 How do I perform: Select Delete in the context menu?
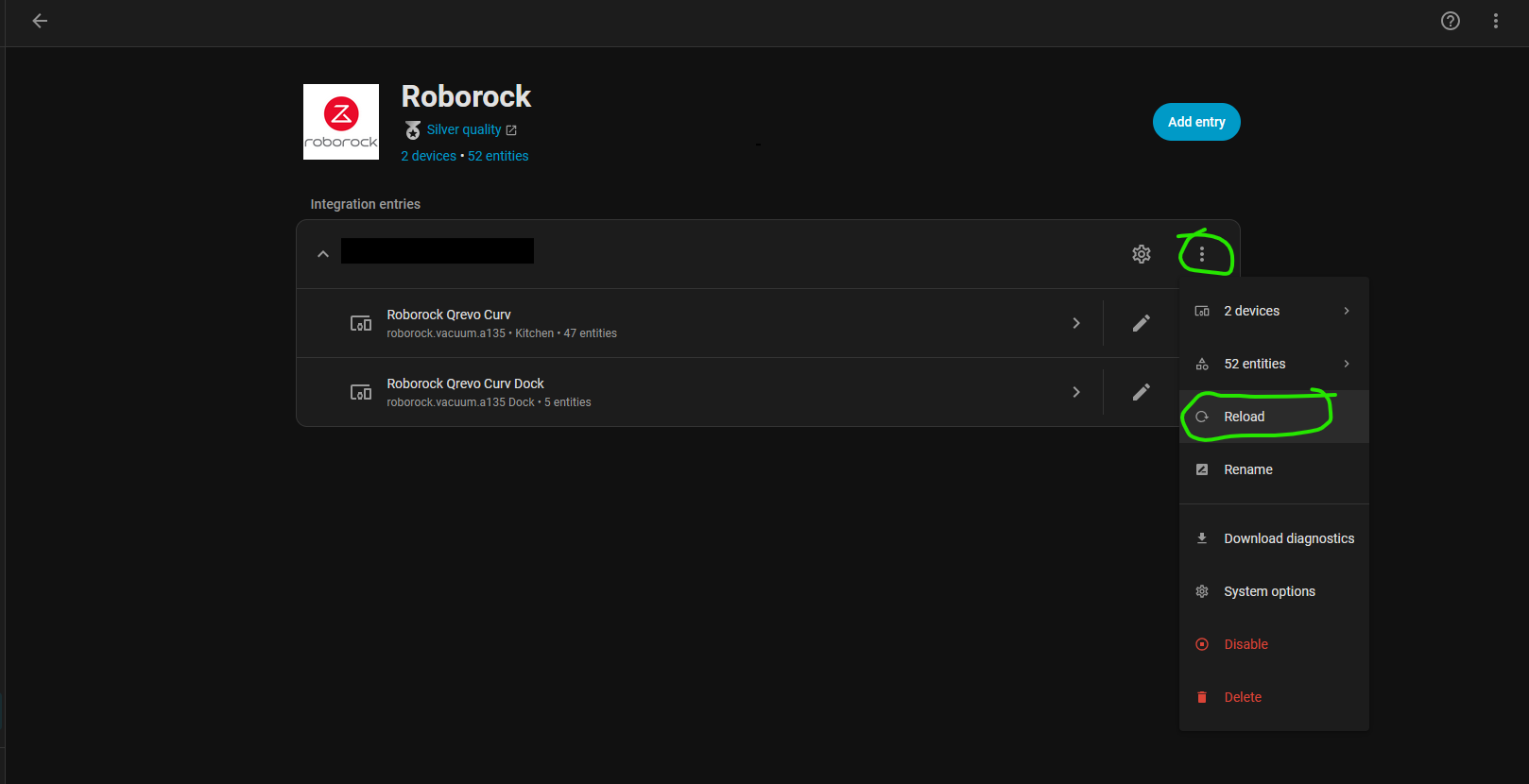pos(1274,697)
